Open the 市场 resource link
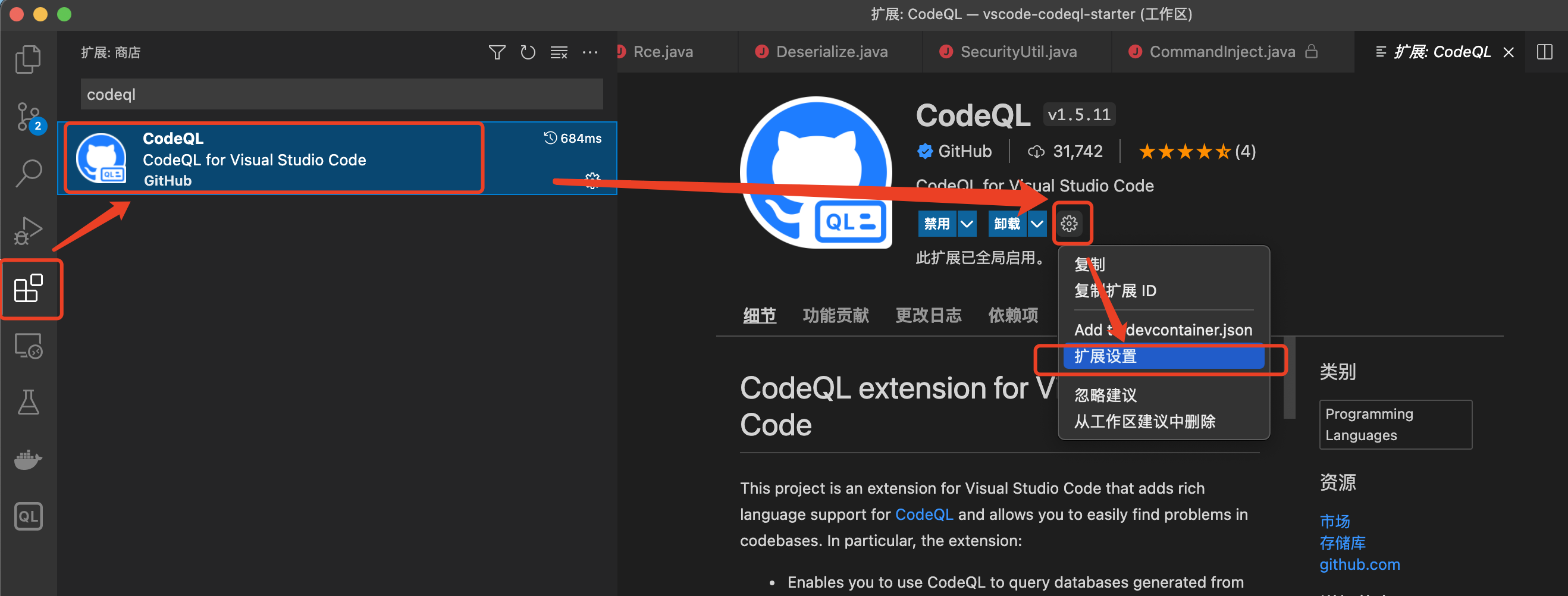This screenshot has width=1568, height=596. [1334, 521]
